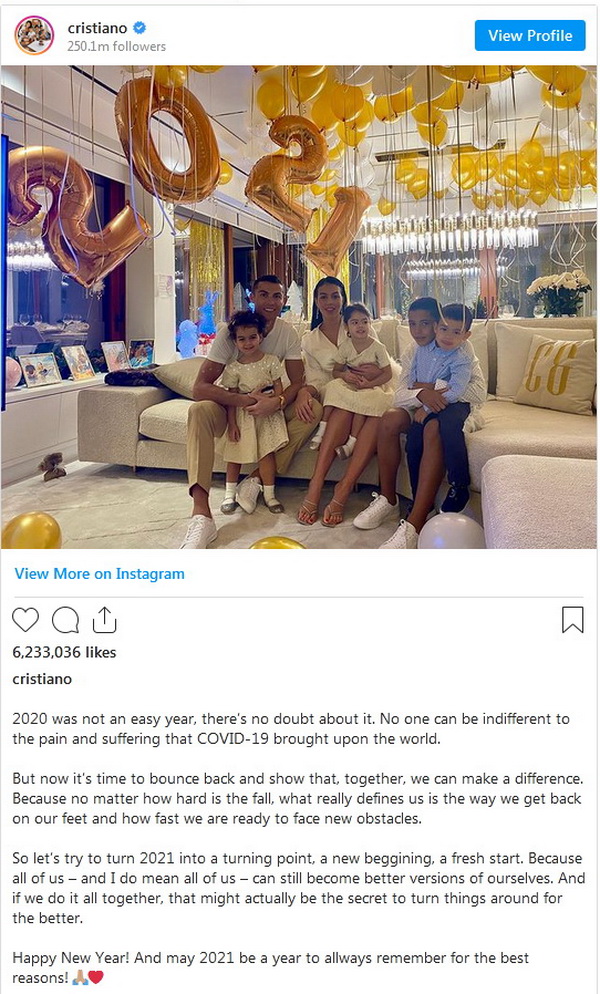Viewport: 600px width, 994px height.
Task: Click the View Profile button
Action: pyautogui.click(x=530, y=36)
